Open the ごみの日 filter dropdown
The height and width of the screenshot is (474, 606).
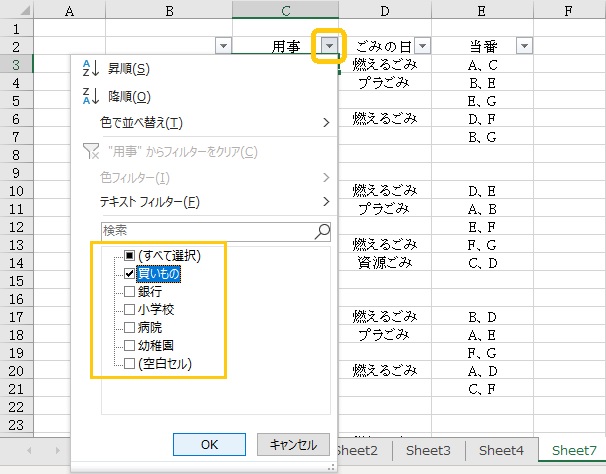tap(422, 46)
